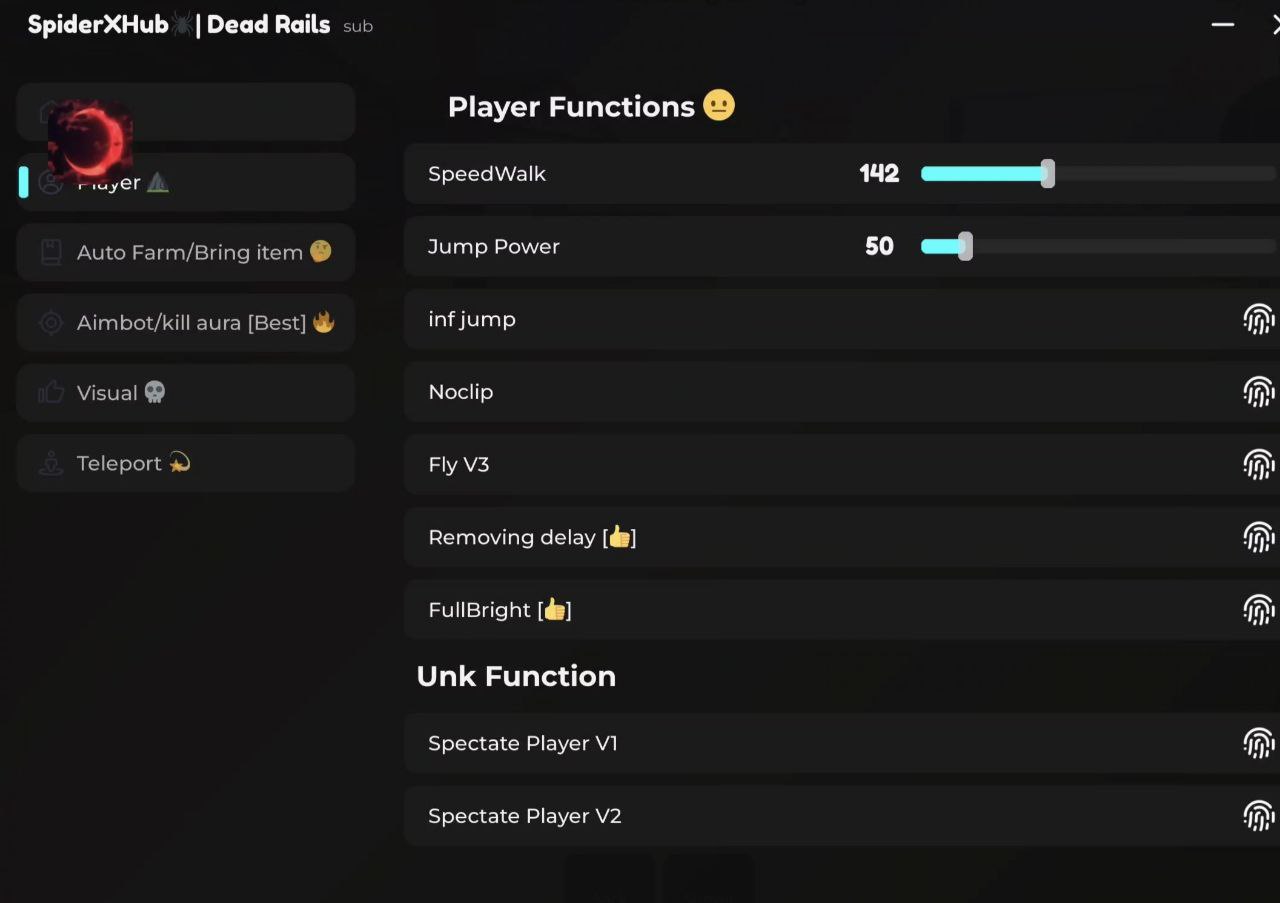Image resolution: width=1280 pixels, height=903 pixels.
Task: Click the user icon of the Player tab
Action: coord(50,183)
